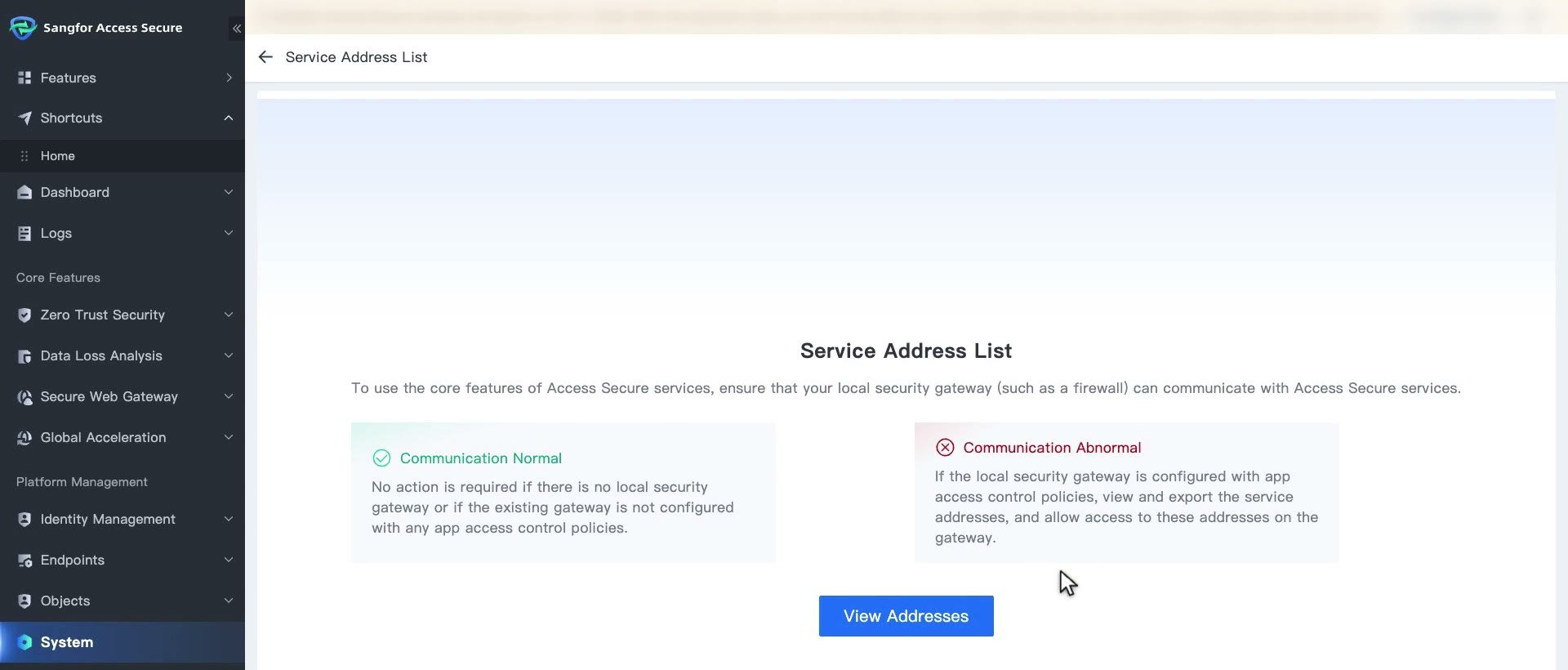The image size is (1568, 670).
Task: Click the Logs icon
Action: (24, 233)
